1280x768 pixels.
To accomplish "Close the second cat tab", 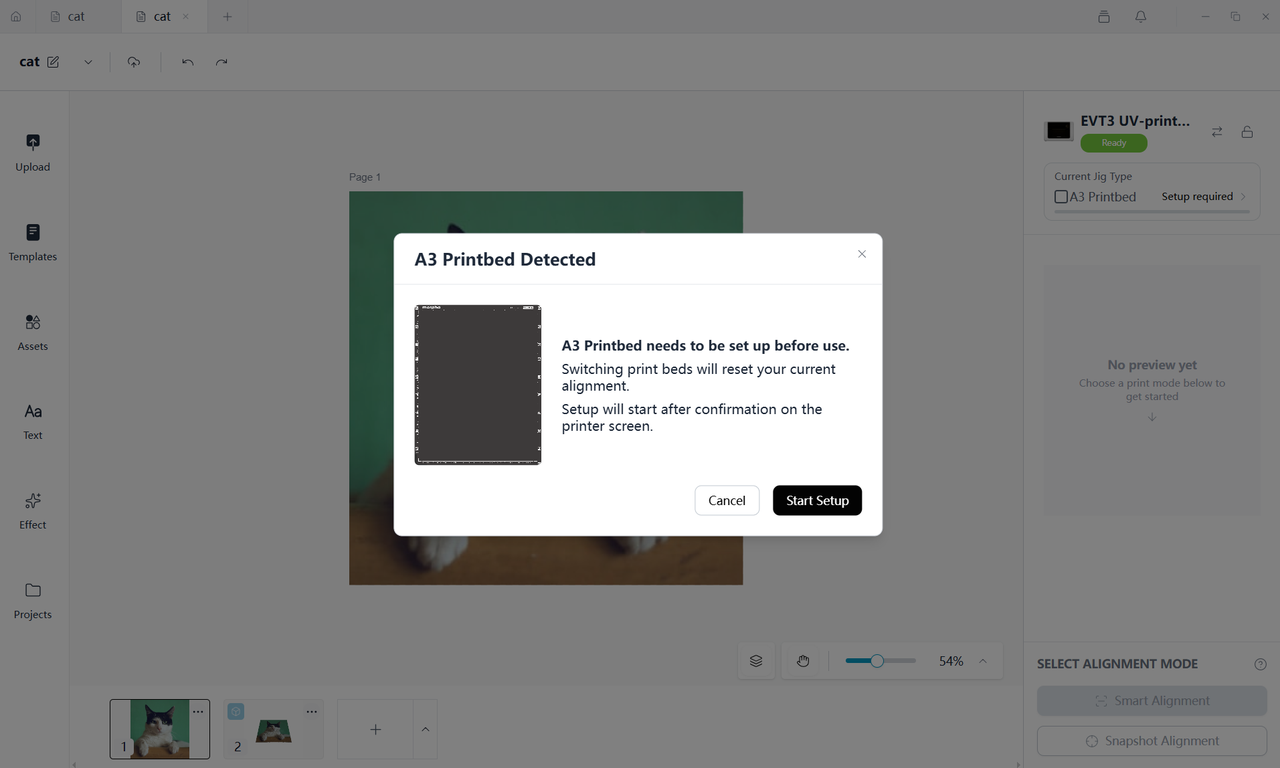I will (x=185, y=17).
